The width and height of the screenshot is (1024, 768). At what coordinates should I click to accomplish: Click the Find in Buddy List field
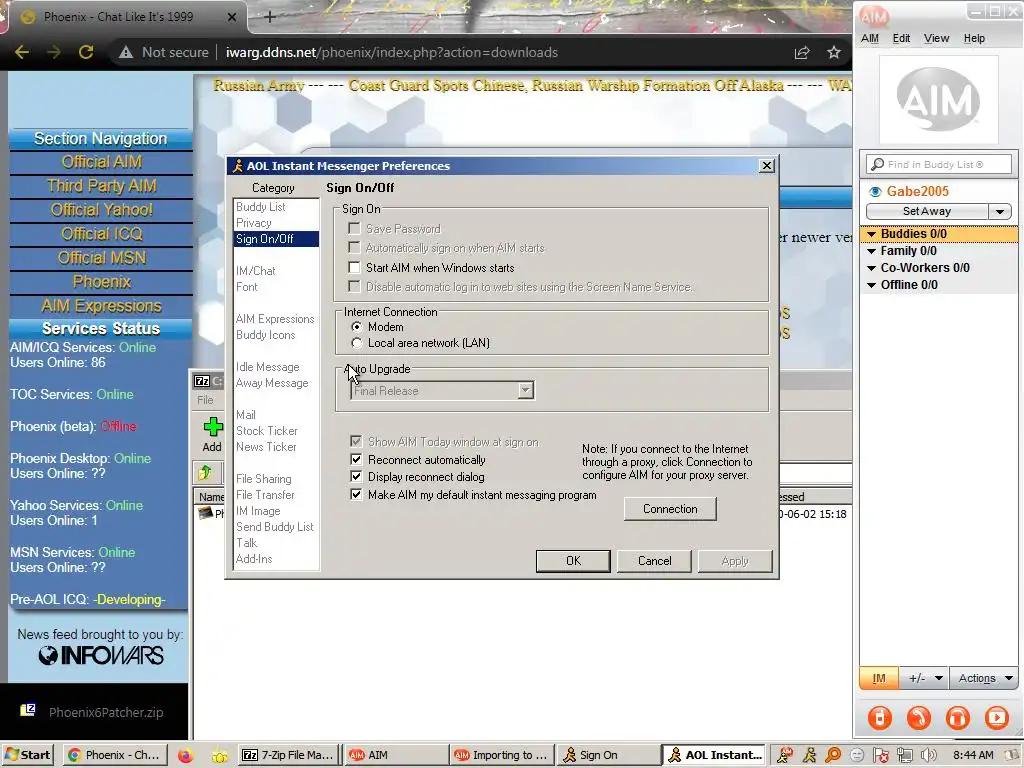(939, 165)
